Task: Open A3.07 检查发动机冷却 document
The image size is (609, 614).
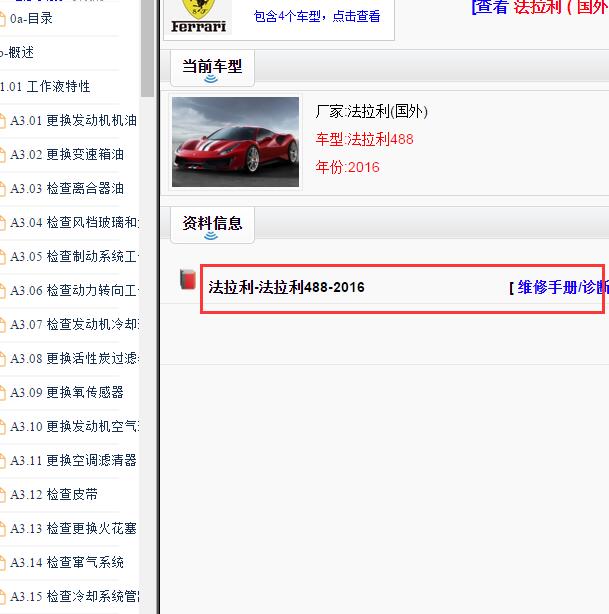Action: [74, 325]
